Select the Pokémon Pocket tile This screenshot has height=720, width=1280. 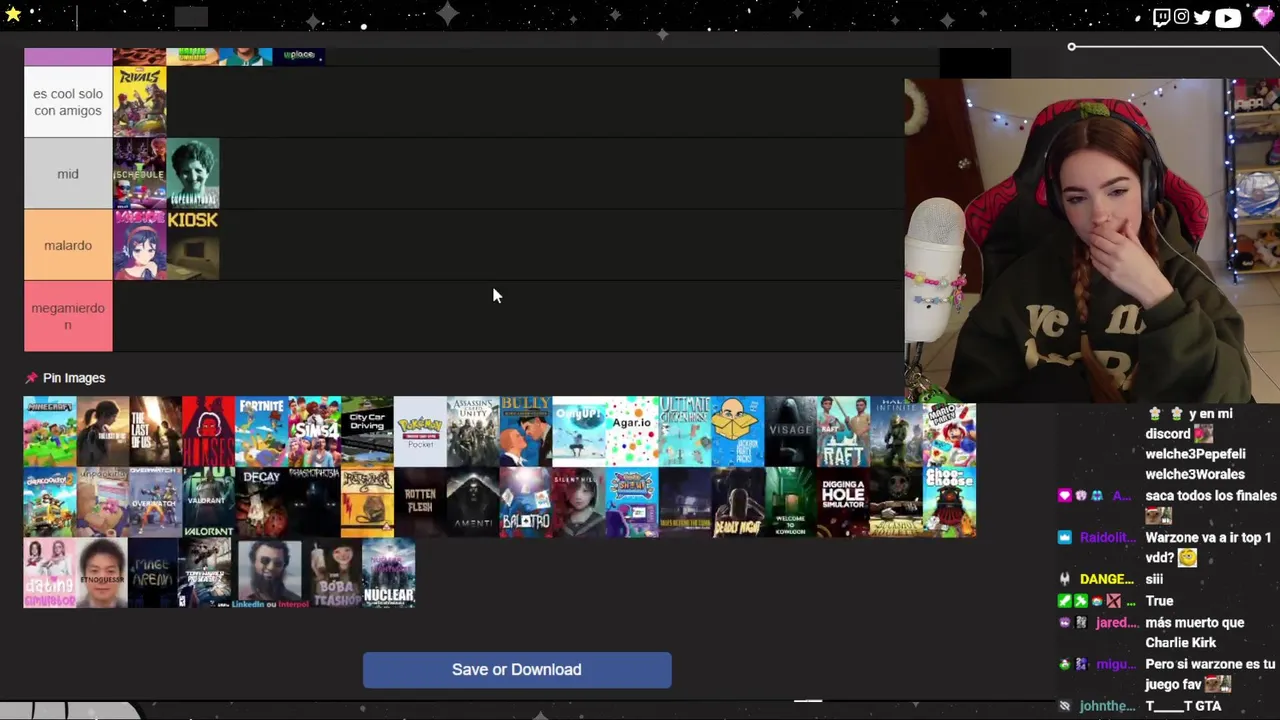[x=420, y=432]
